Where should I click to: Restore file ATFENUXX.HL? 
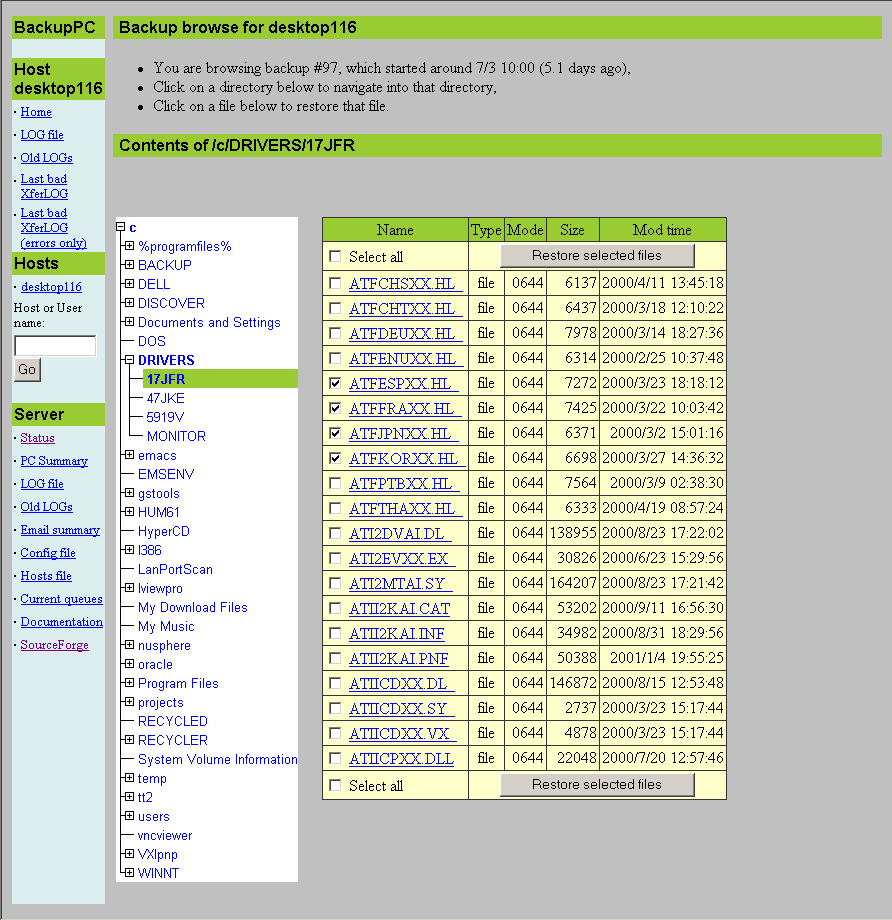pos(406,358)
